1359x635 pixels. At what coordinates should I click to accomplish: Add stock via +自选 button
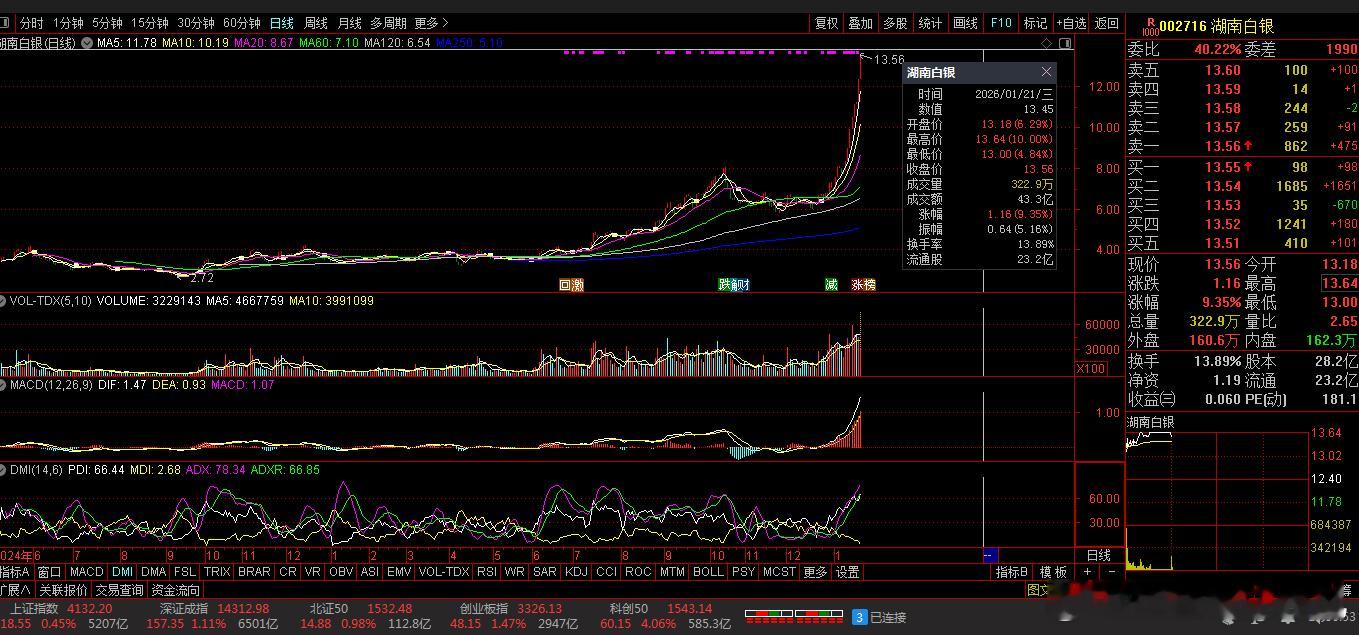click(1070, 23)
